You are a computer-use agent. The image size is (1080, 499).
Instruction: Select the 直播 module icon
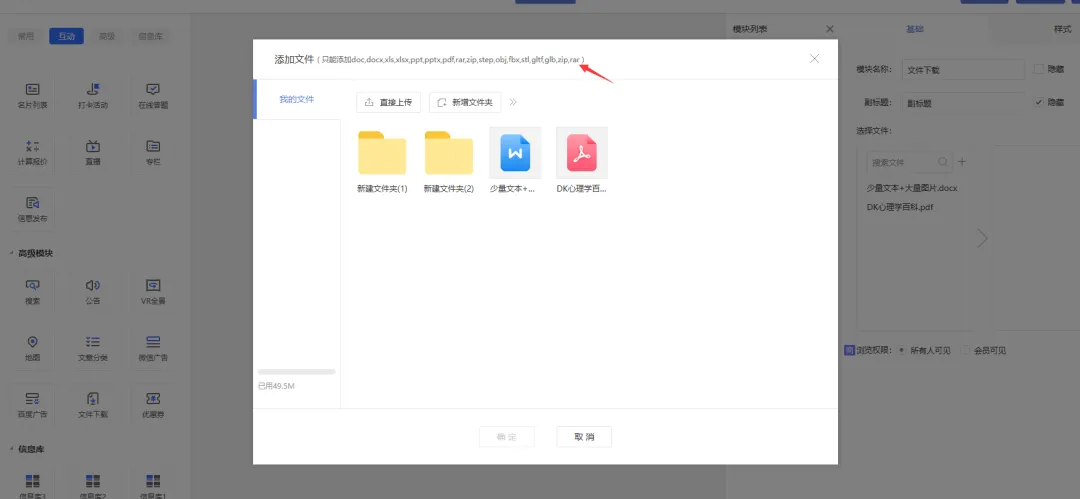[x=93, y=146]
